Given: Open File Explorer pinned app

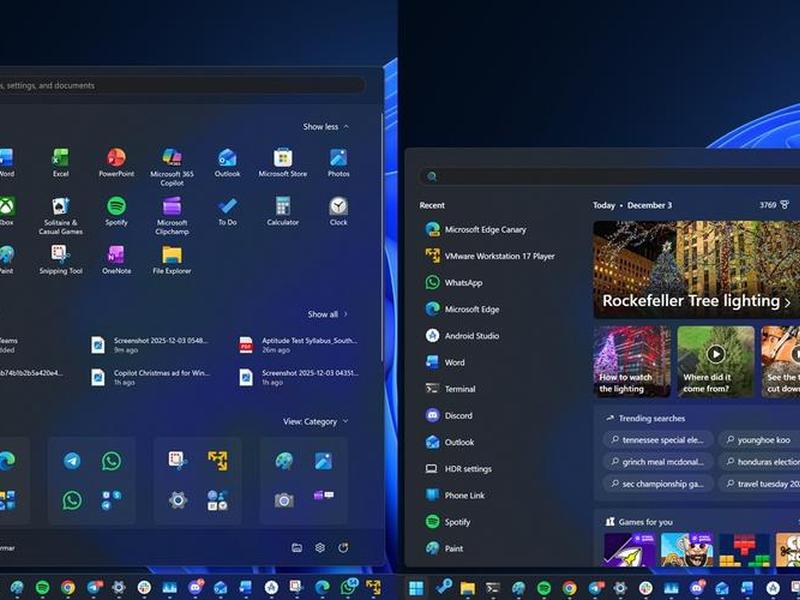Looking at the screenshot, I should coord(172,260).
